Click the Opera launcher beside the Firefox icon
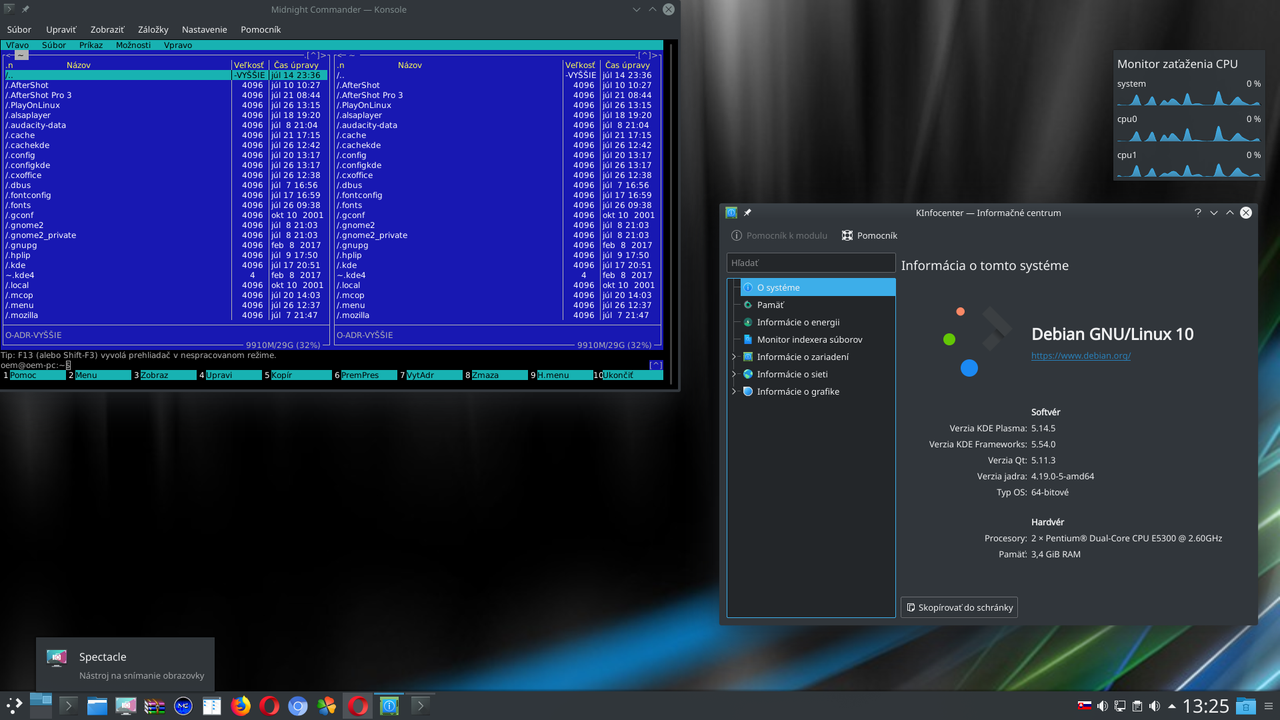 269,706
